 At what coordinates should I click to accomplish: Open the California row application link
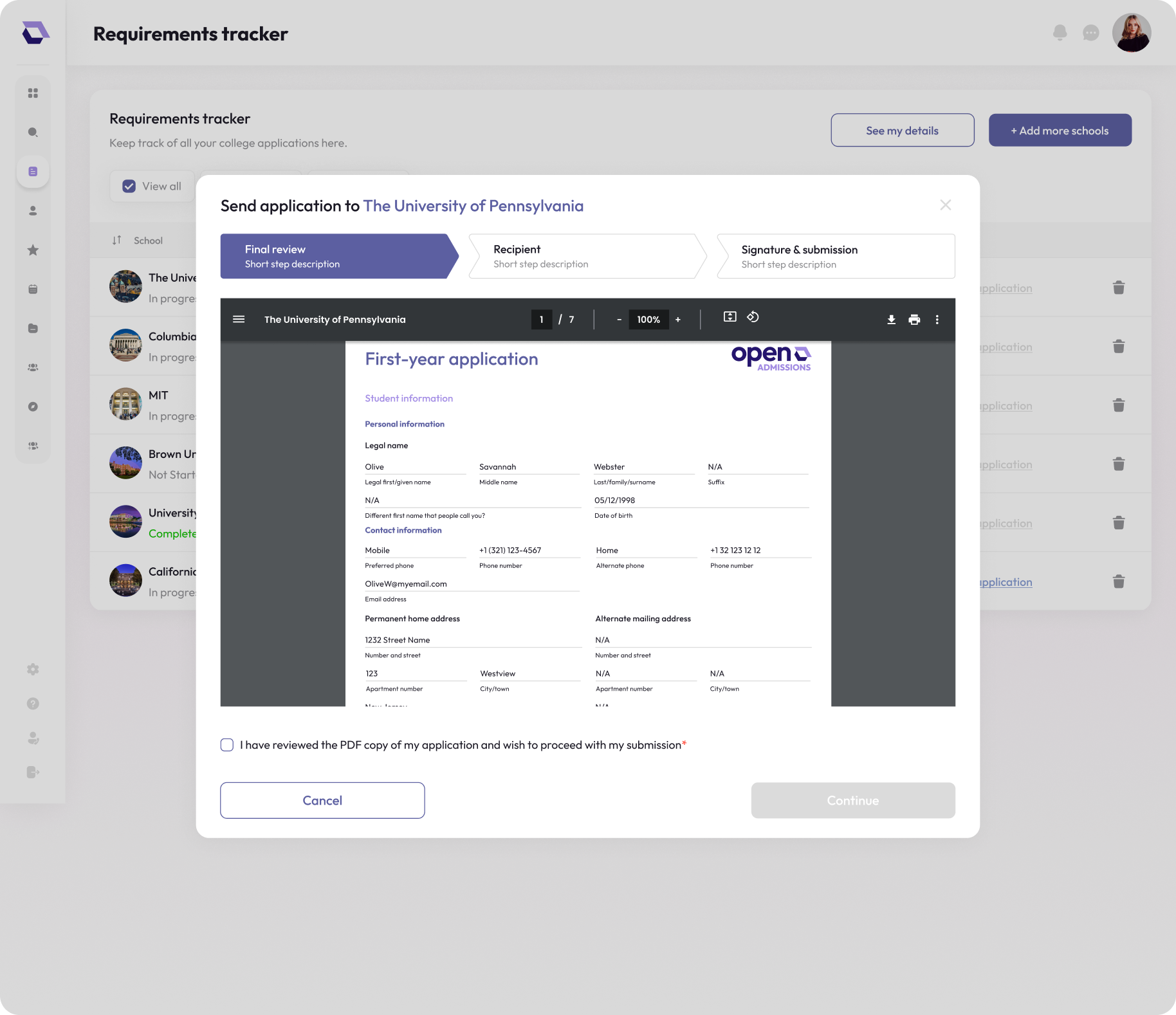(1006, 582)
